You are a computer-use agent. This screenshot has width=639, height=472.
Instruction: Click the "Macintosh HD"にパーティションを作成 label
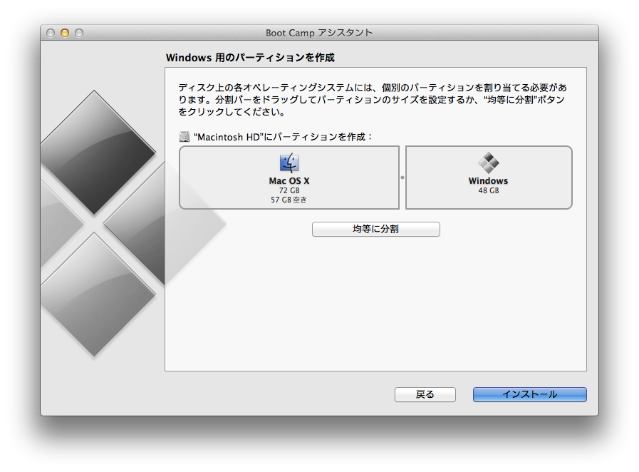[283, 137]
